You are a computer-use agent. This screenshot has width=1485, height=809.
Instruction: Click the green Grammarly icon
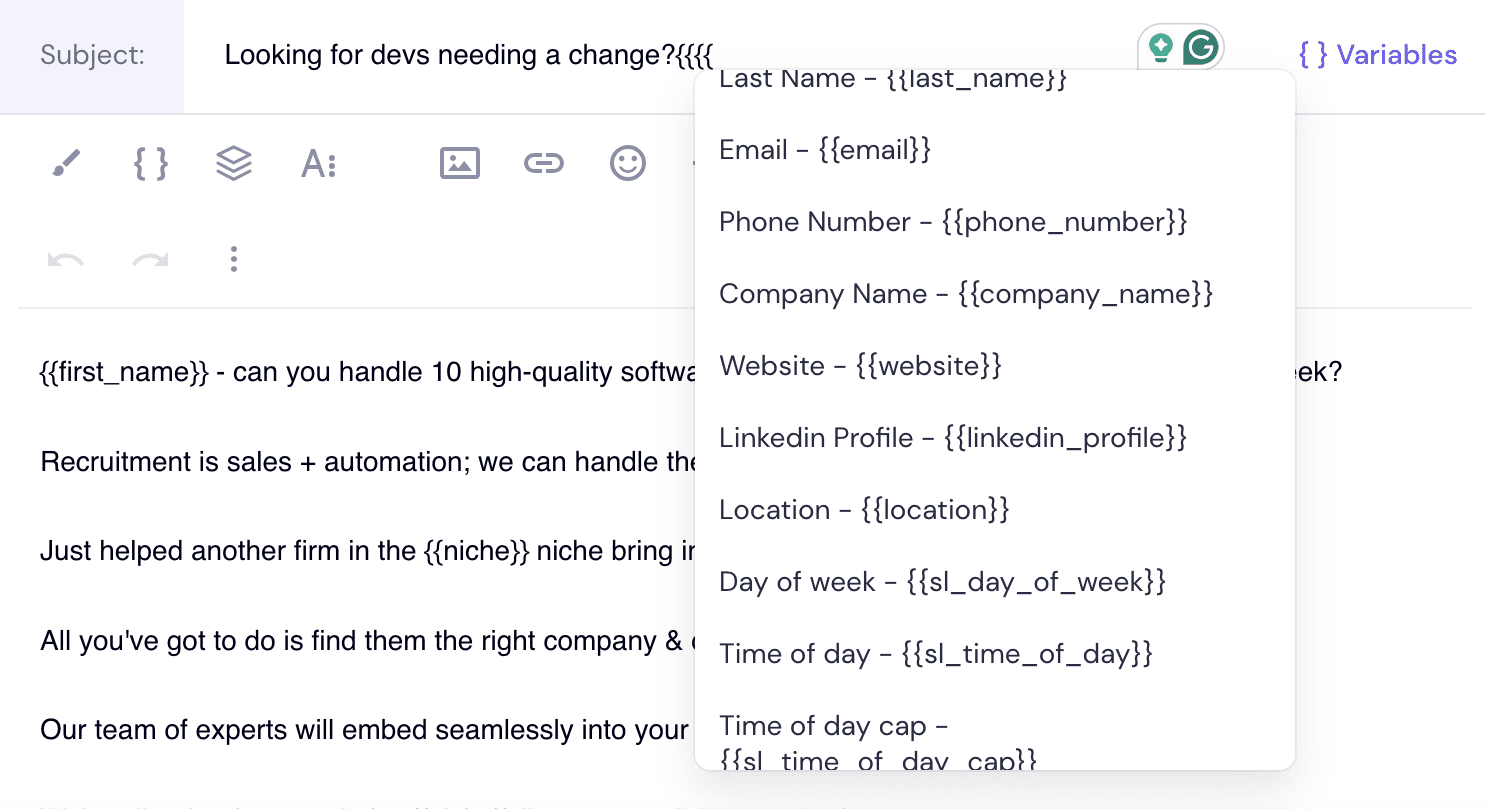click(x=1200, y=48)
